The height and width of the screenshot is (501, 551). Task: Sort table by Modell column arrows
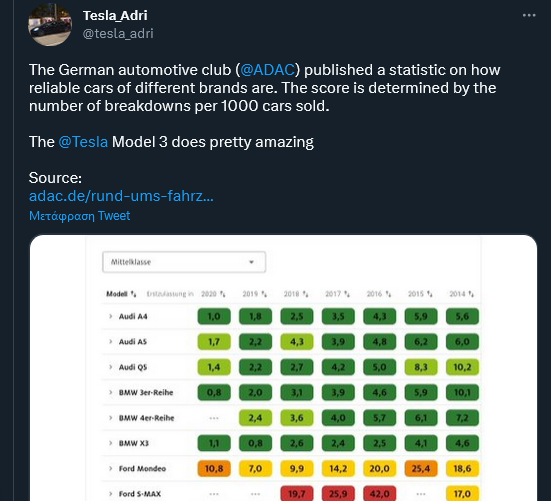pyautogui.click(x=134, y=294)
